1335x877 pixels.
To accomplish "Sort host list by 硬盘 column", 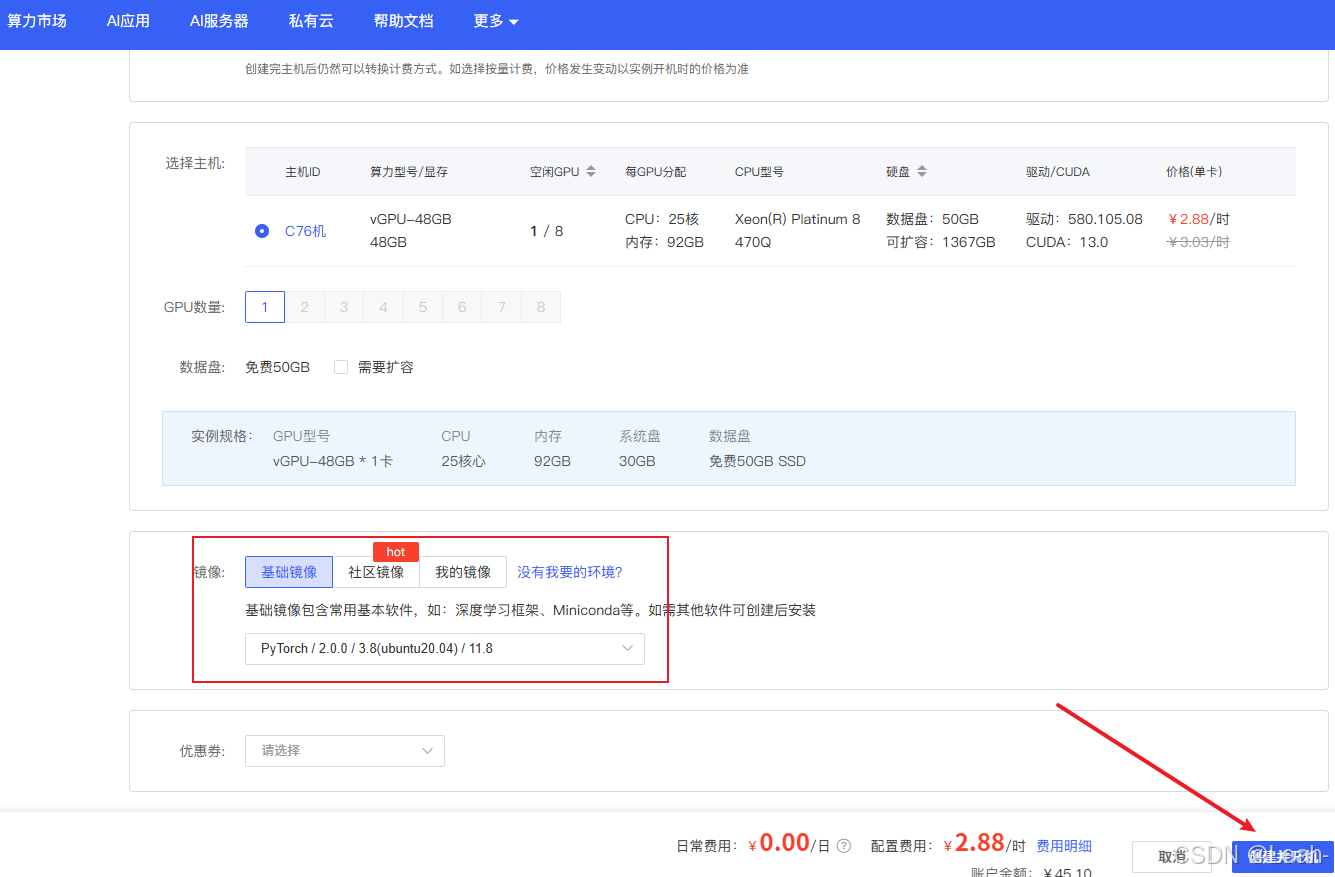I will point(921,171).
